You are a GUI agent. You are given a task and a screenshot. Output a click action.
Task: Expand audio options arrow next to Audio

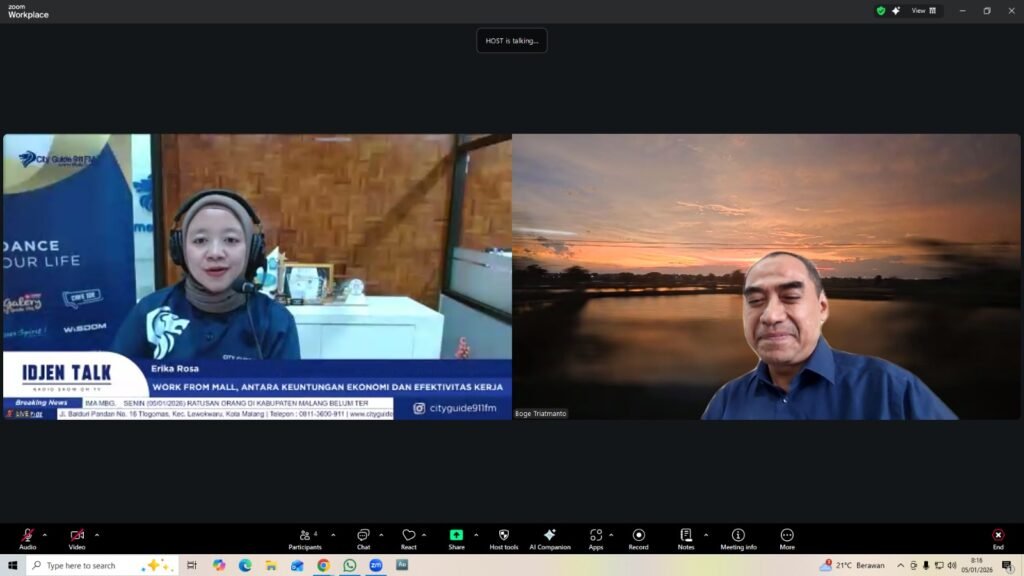click(45, 535)
